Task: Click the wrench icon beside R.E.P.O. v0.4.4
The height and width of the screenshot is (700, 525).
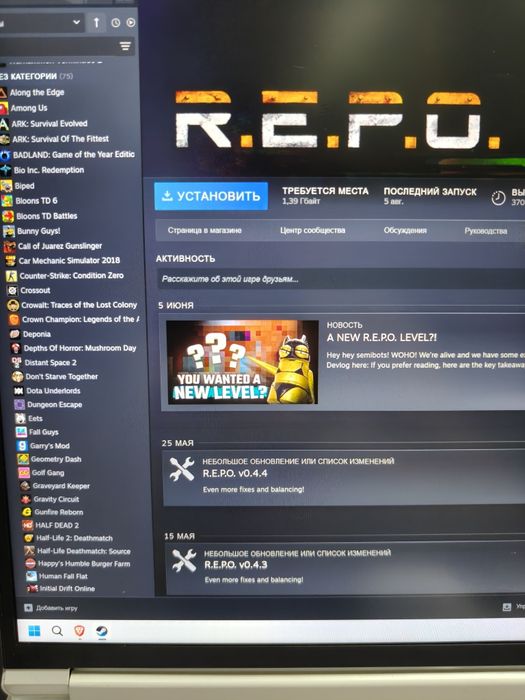Action: pos(182,469)
